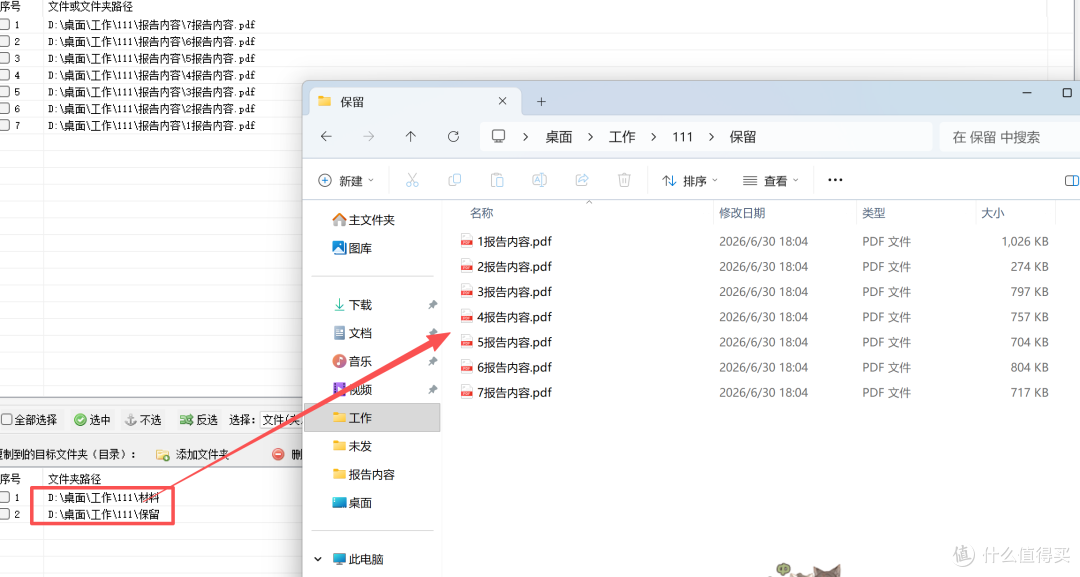Go back with the left arrow button
The width and height of the screenshot is (1080, 577).
pos(326,136)
